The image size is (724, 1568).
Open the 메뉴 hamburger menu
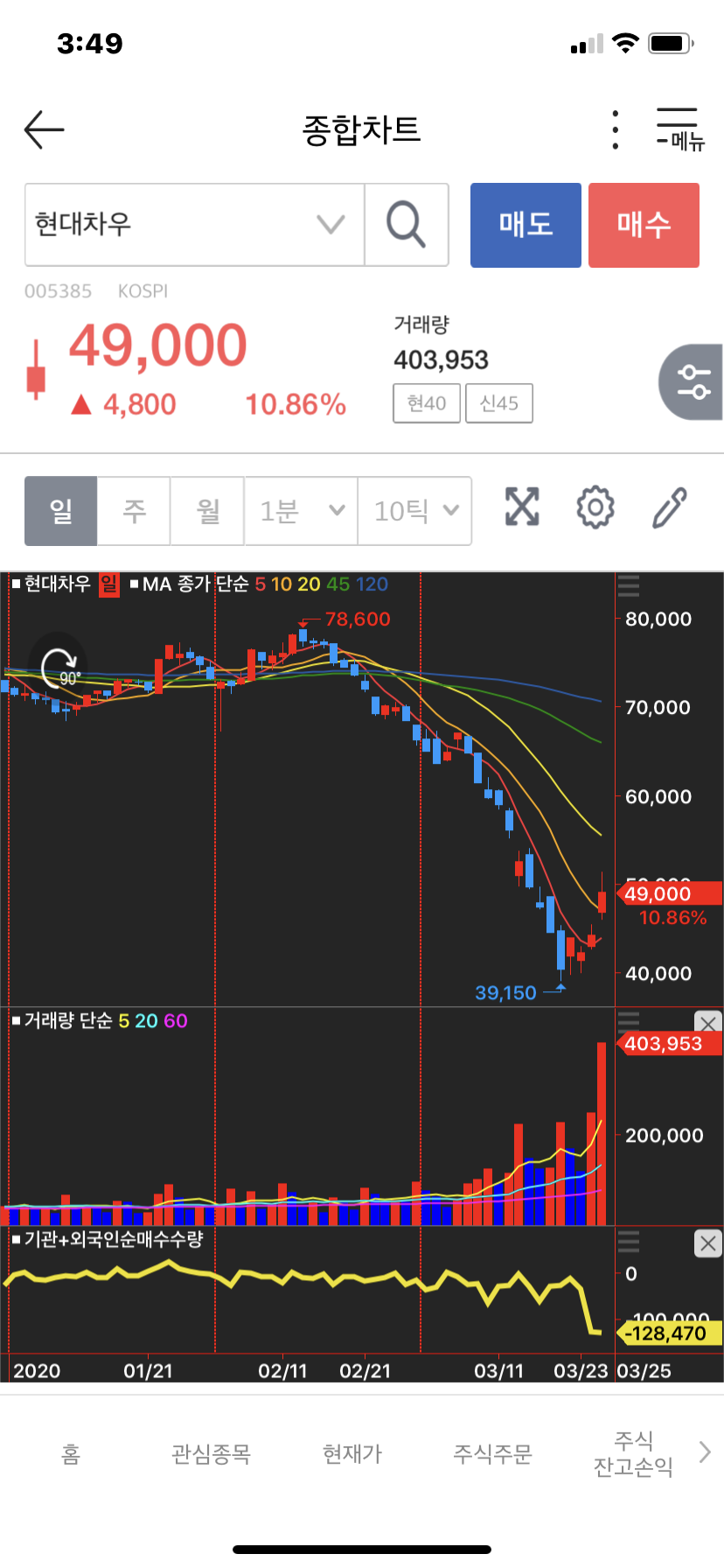(680, 129)
